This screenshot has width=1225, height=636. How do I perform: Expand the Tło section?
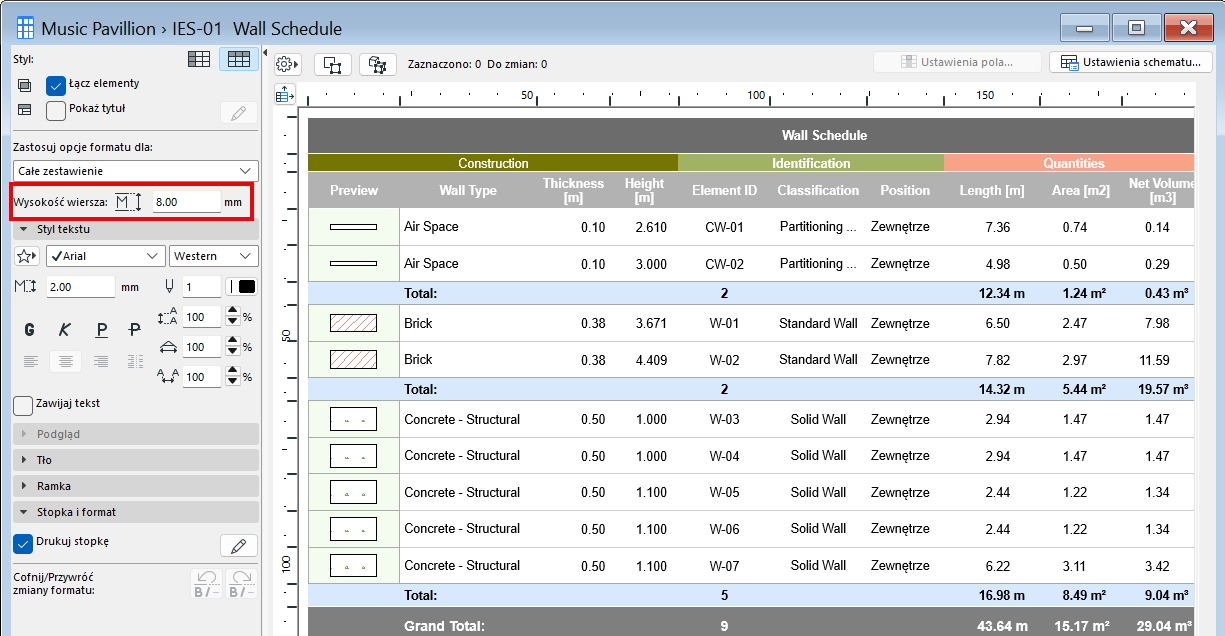136,460
